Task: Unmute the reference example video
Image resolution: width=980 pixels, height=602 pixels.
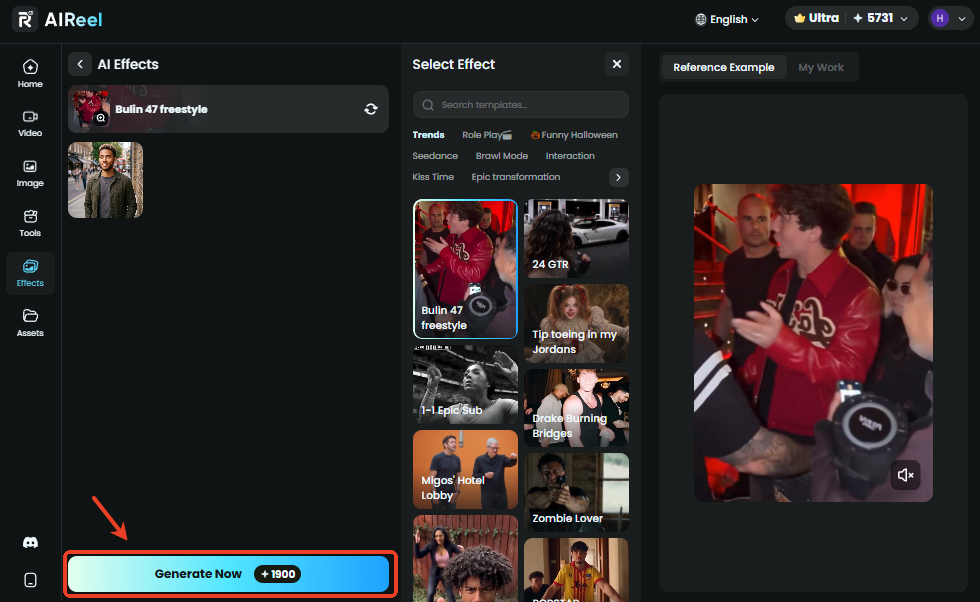Action: point(906,475)
